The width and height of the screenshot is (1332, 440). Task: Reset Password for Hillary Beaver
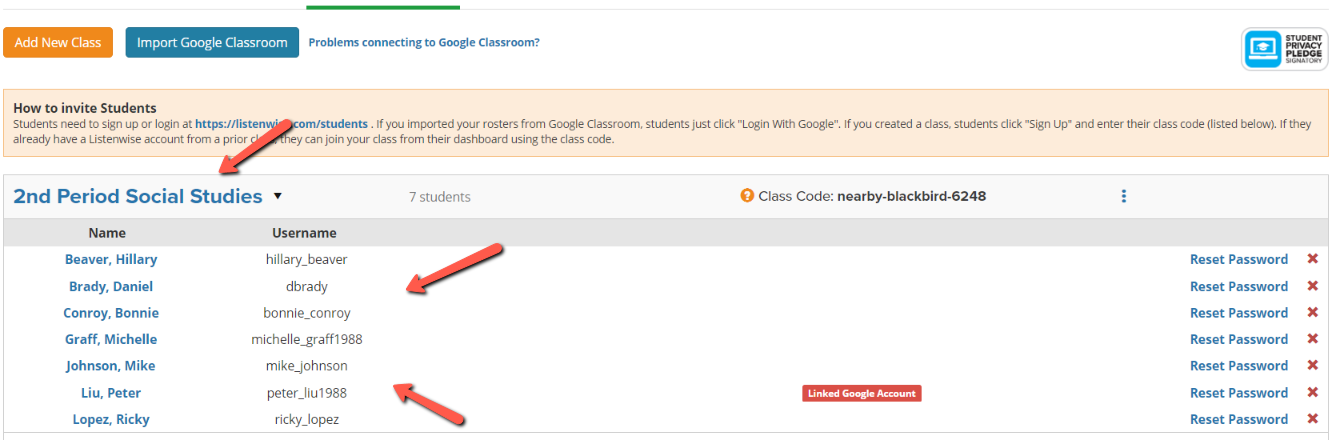click(x=1239, y=259)
